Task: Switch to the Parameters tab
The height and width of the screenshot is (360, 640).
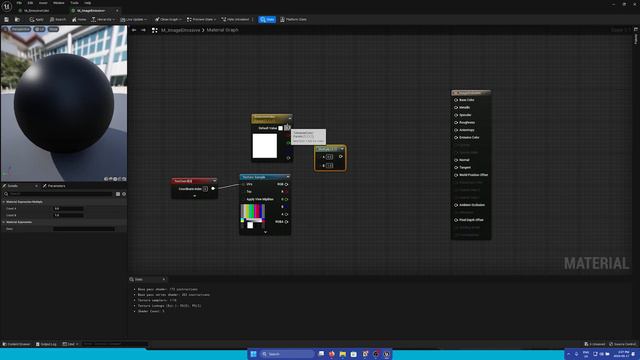Action: [x=54, y=186]
